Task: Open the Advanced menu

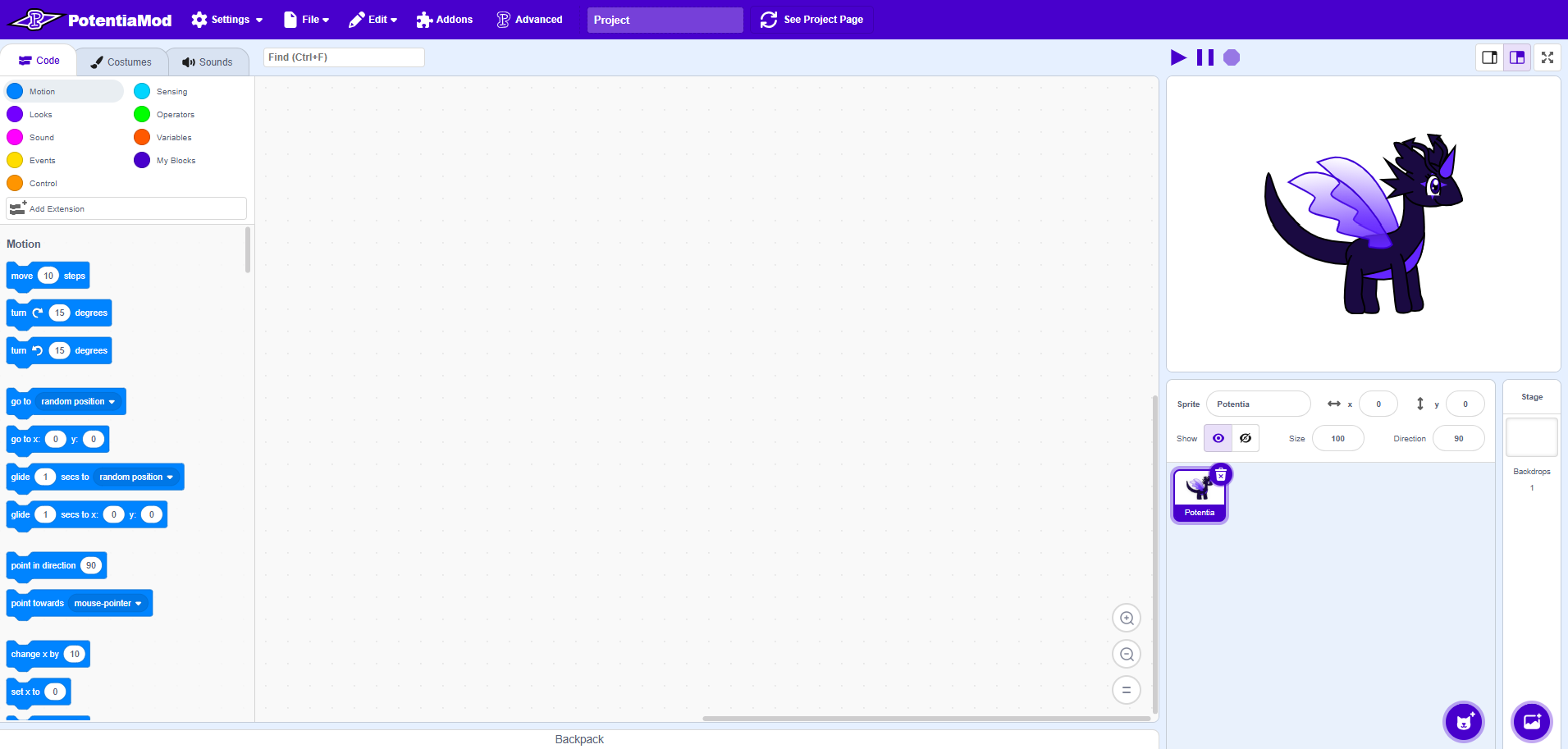Action: coord(530,20)
